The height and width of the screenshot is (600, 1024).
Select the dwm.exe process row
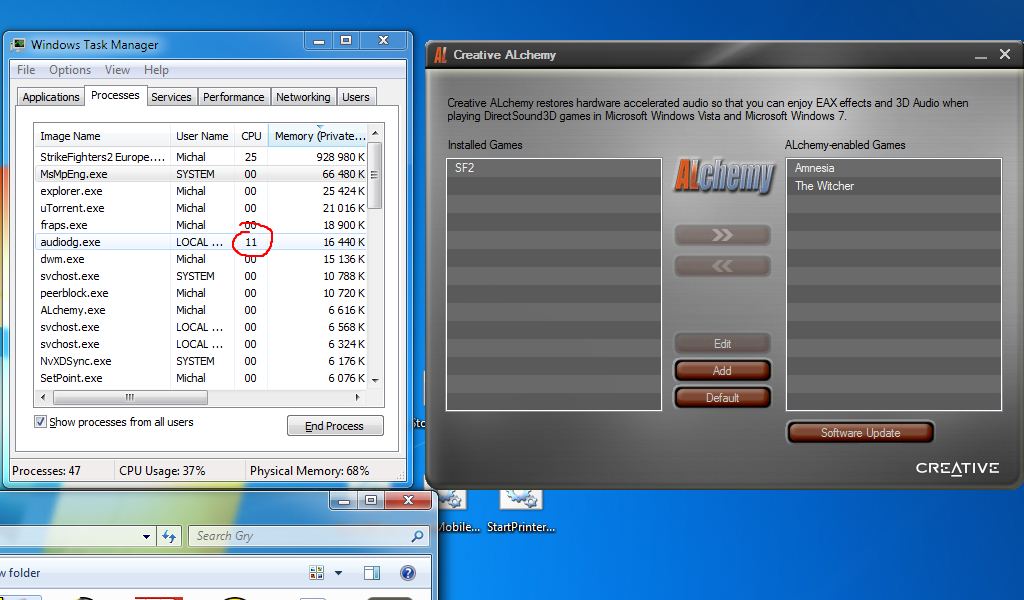201,259
